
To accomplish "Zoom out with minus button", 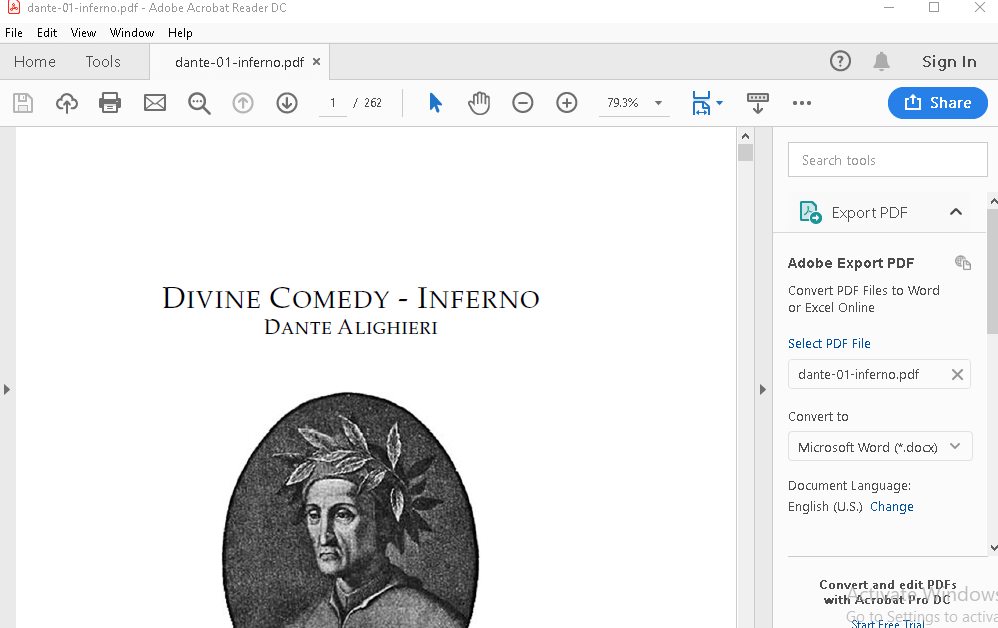I will click(523, 103).
